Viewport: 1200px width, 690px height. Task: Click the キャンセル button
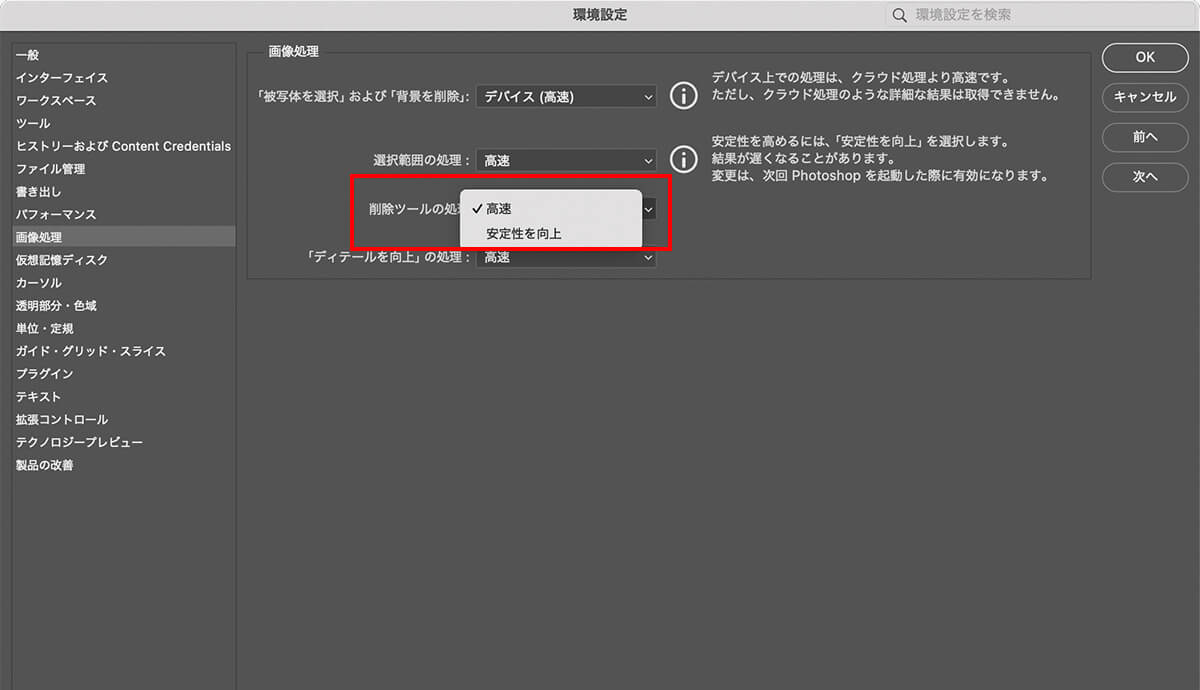pyautogui.click(x=1145, y=97)
